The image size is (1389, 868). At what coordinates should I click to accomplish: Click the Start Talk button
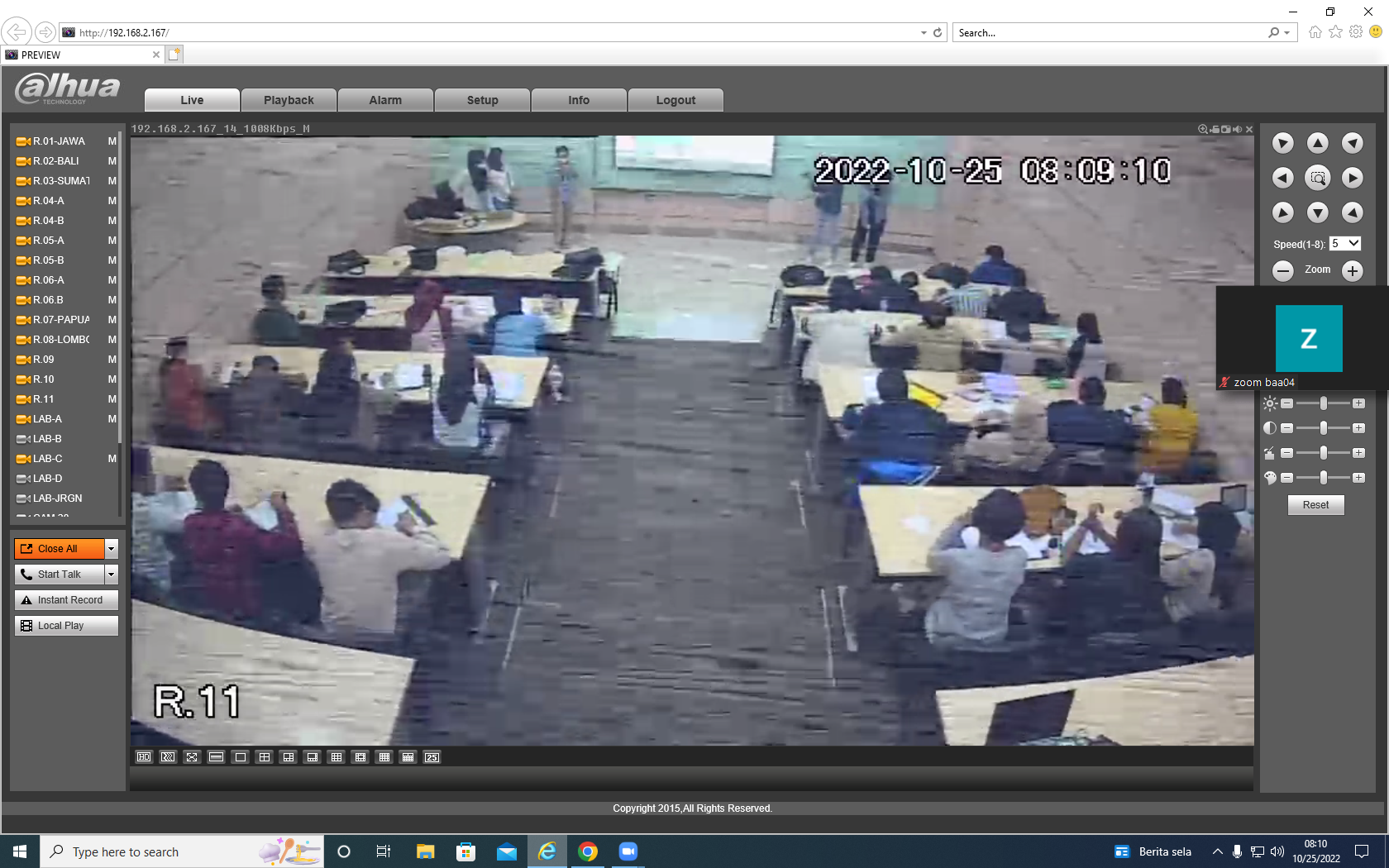tap(60, 575)
